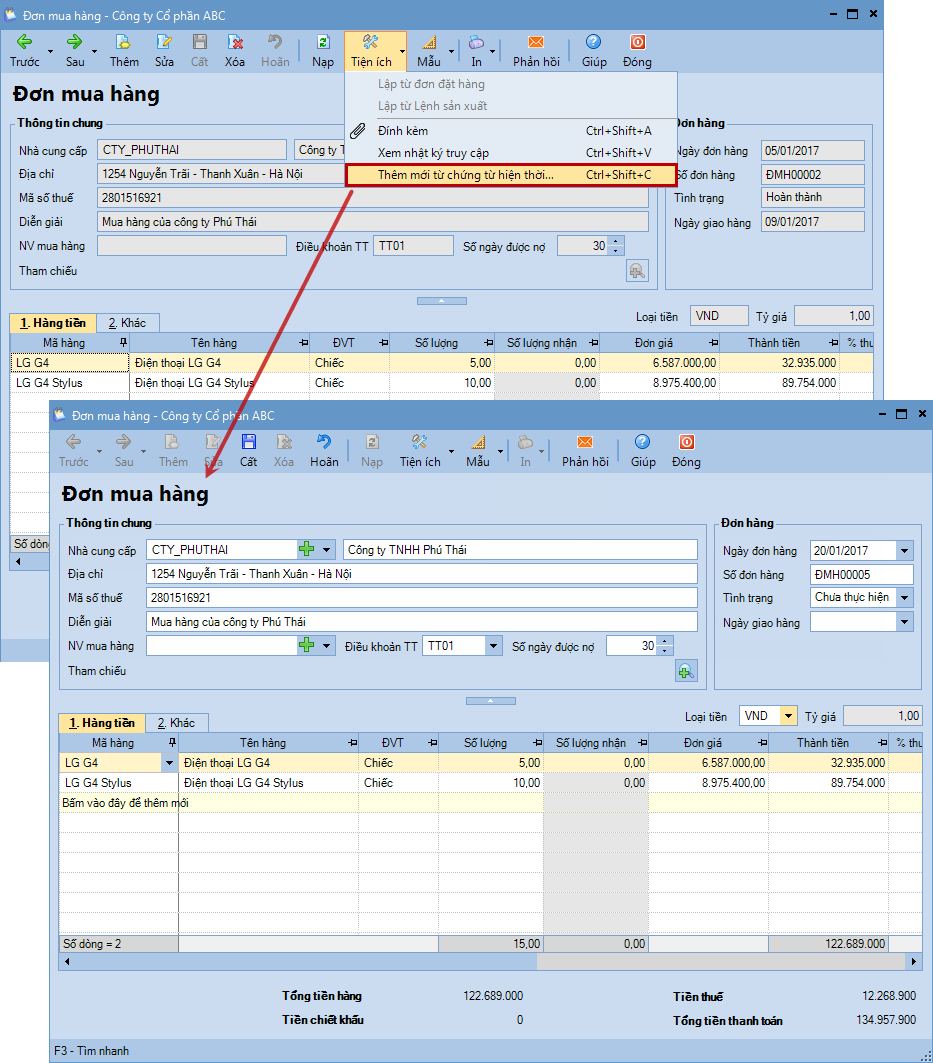This screenshot has width=933, height=1063.
Task: Expand Ngày đơn hàng date picker 20/01/2017
Action: pos(904,550)
